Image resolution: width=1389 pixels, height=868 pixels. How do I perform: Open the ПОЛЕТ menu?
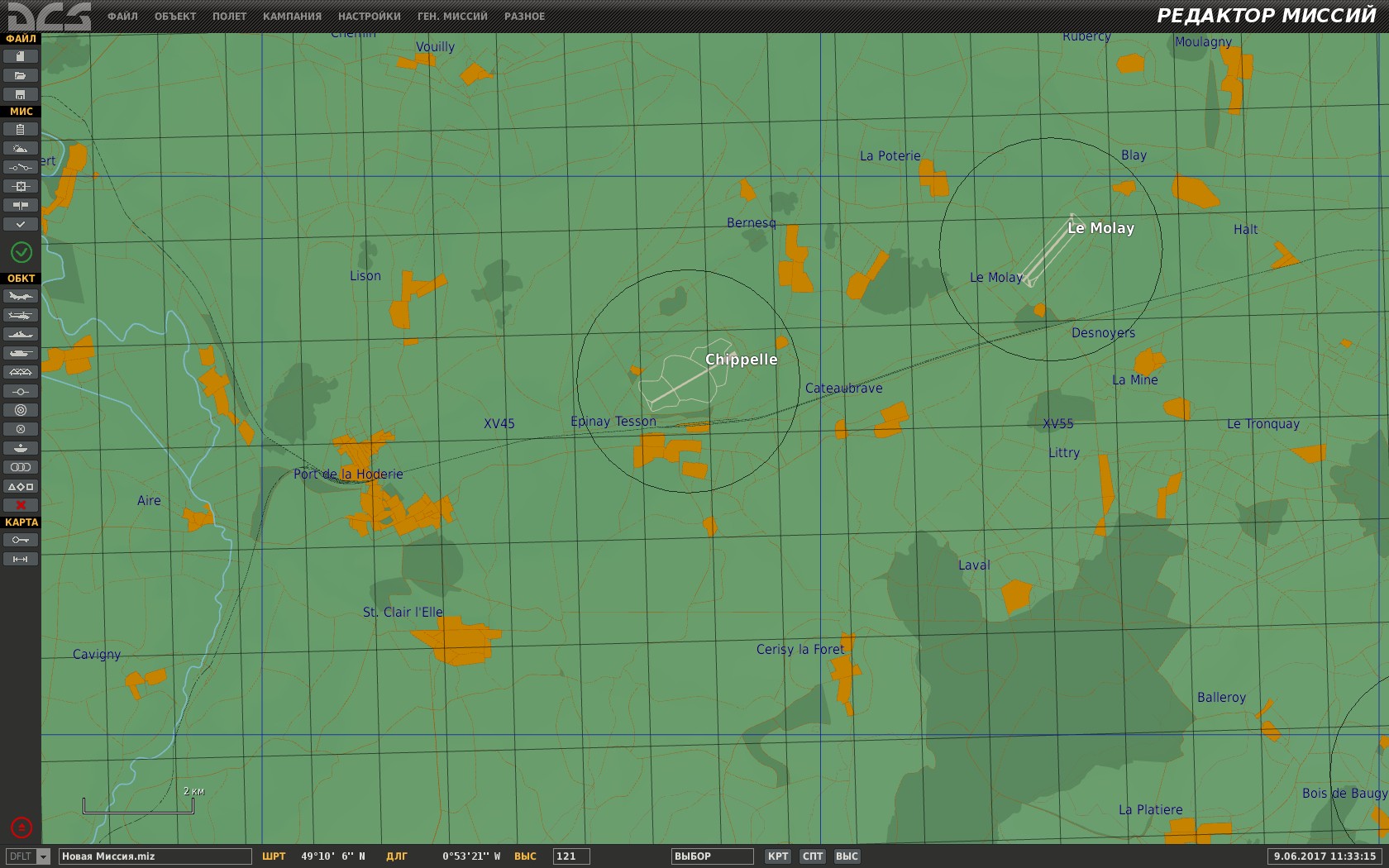229,16
